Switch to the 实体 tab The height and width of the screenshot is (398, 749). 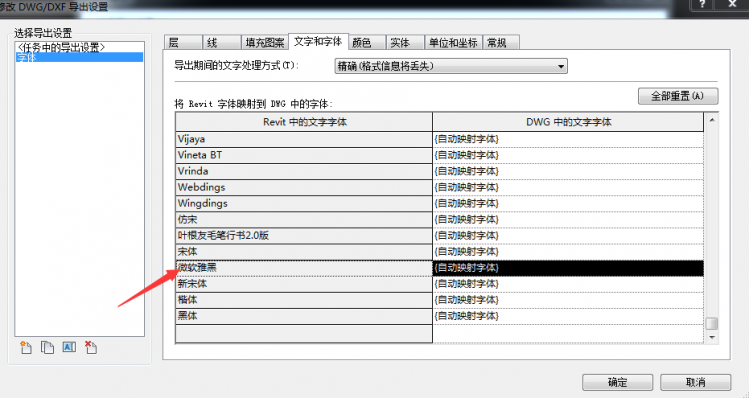pyautogui.click(x=405, y=43)
